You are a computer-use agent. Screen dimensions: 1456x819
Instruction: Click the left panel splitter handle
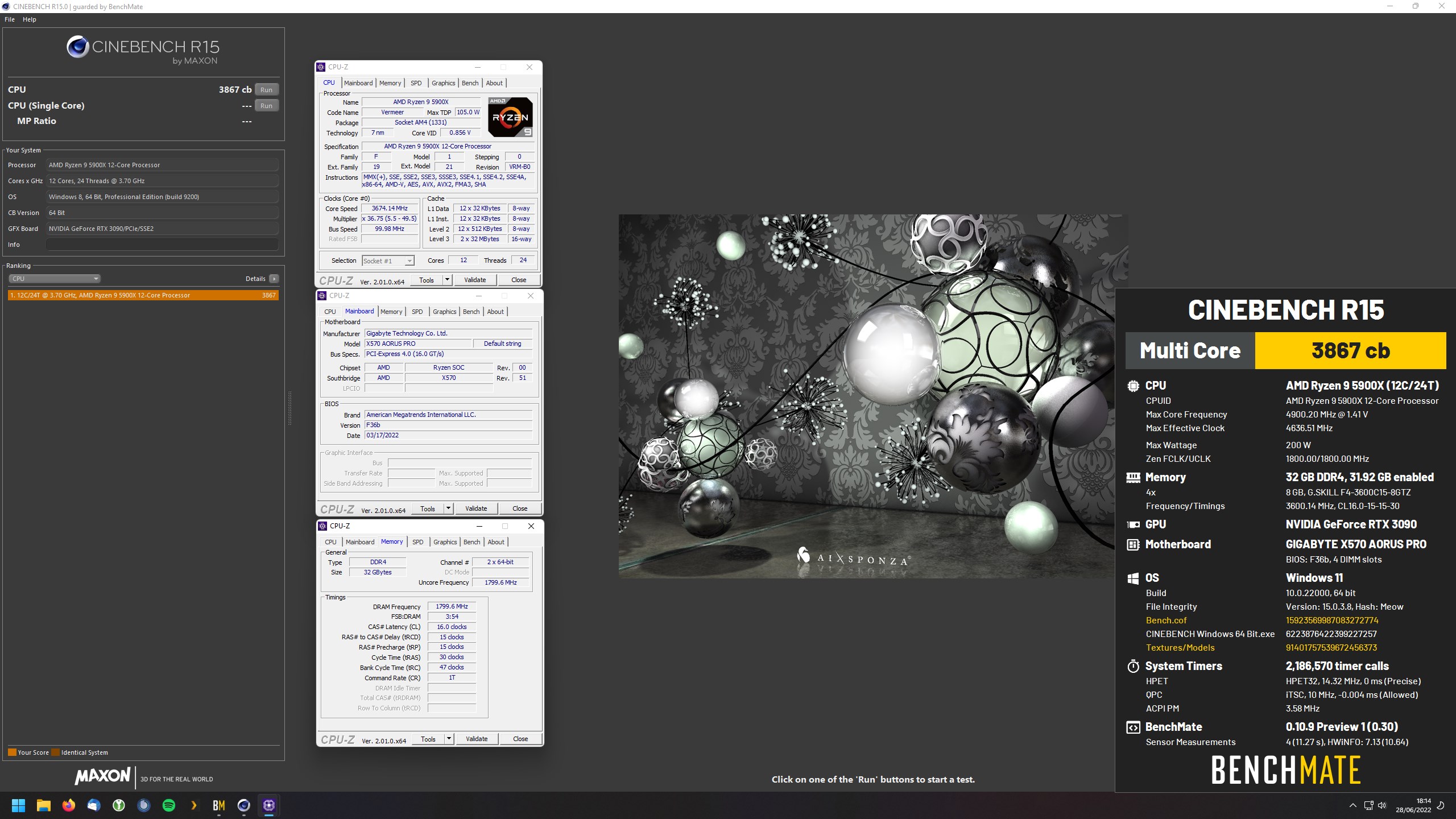(x=289, y=408)
